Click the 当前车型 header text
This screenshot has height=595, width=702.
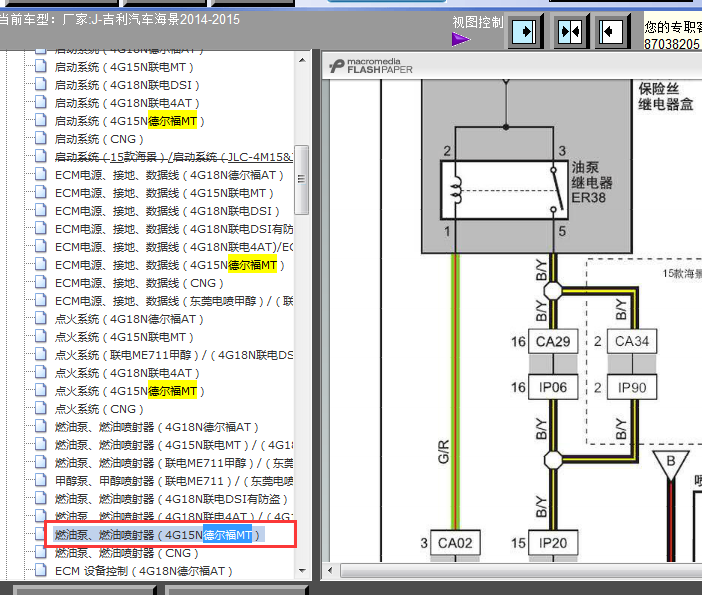120,20
